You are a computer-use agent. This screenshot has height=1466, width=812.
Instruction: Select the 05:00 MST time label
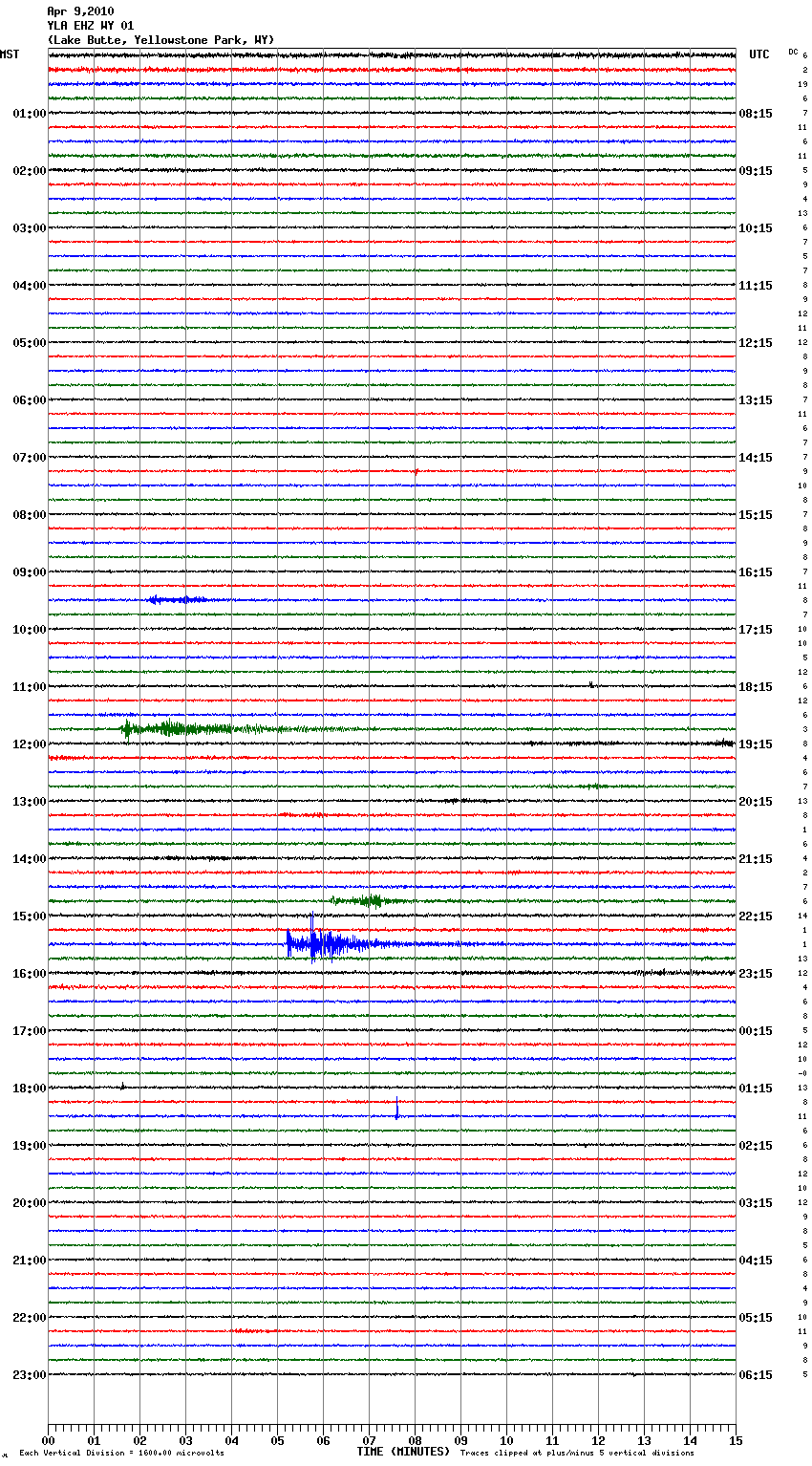(30, 343)
